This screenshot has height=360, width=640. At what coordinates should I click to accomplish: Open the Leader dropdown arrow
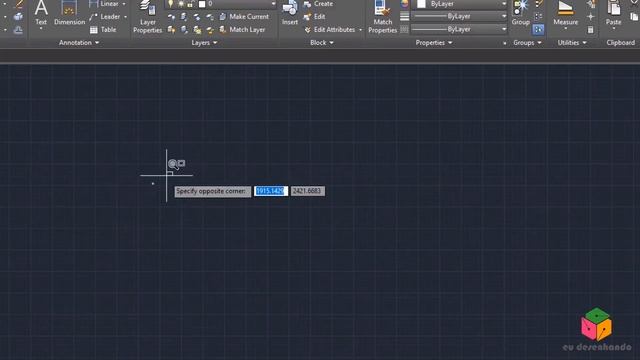coord(125,17)
